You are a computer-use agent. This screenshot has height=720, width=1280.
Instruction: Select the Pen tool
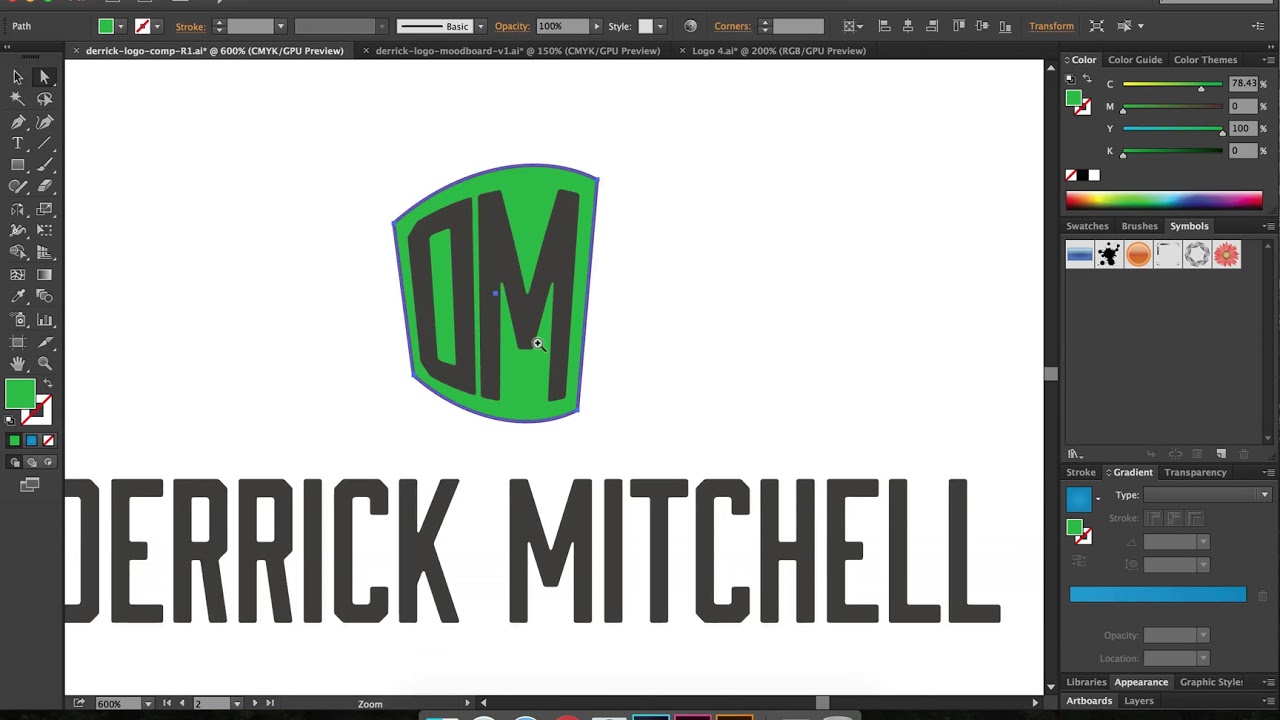coord(18,121)
